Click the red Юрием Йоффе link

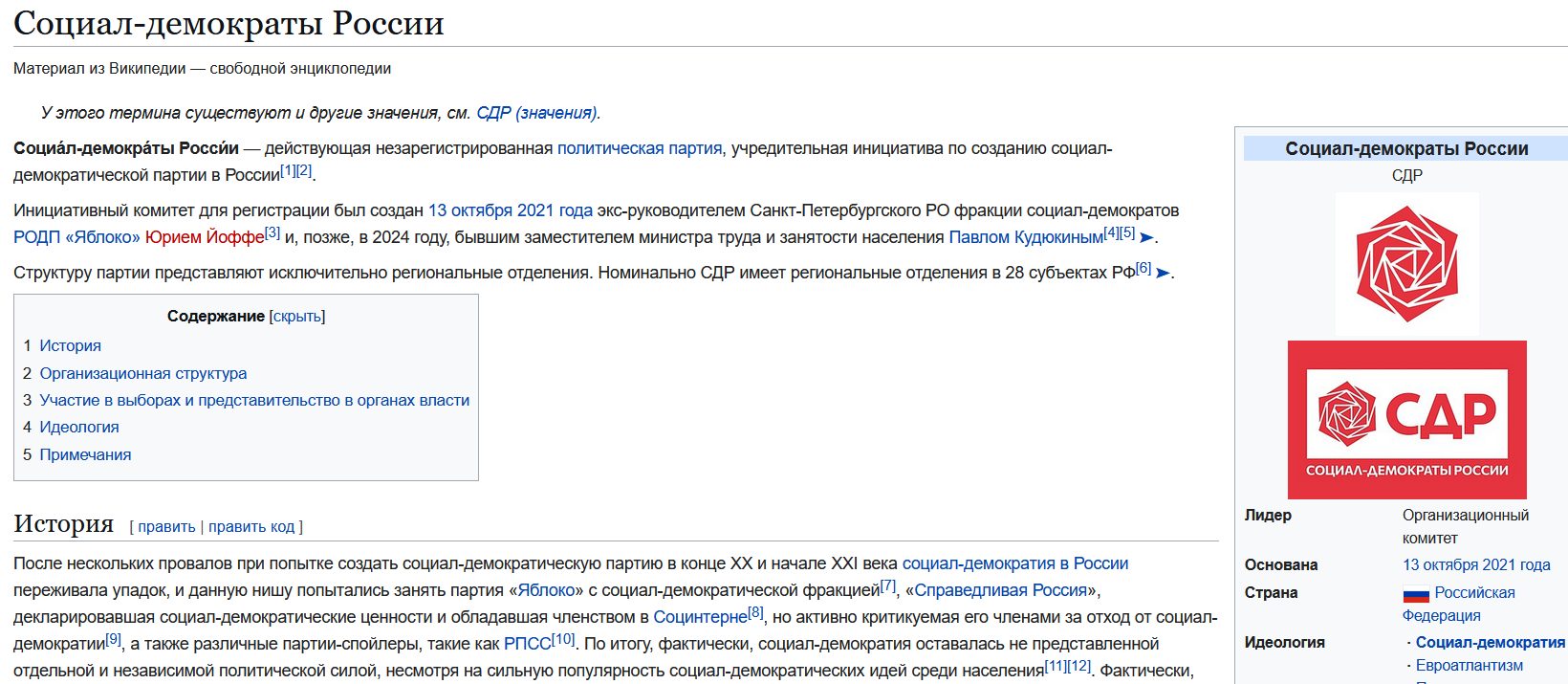click(x=204, y=237)
